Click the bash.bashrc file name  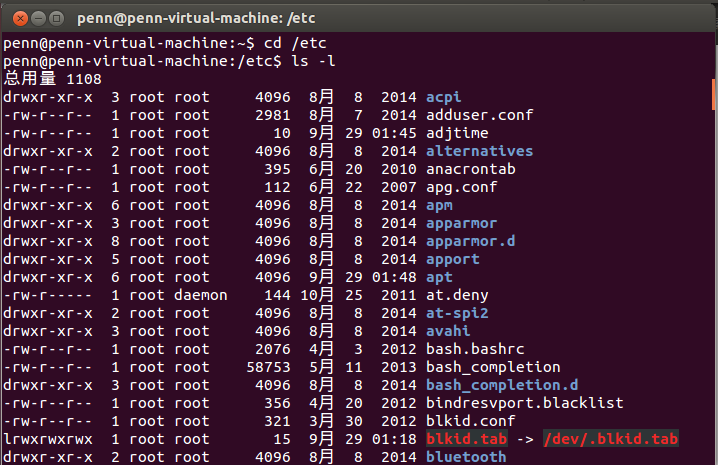click(475, 349)
